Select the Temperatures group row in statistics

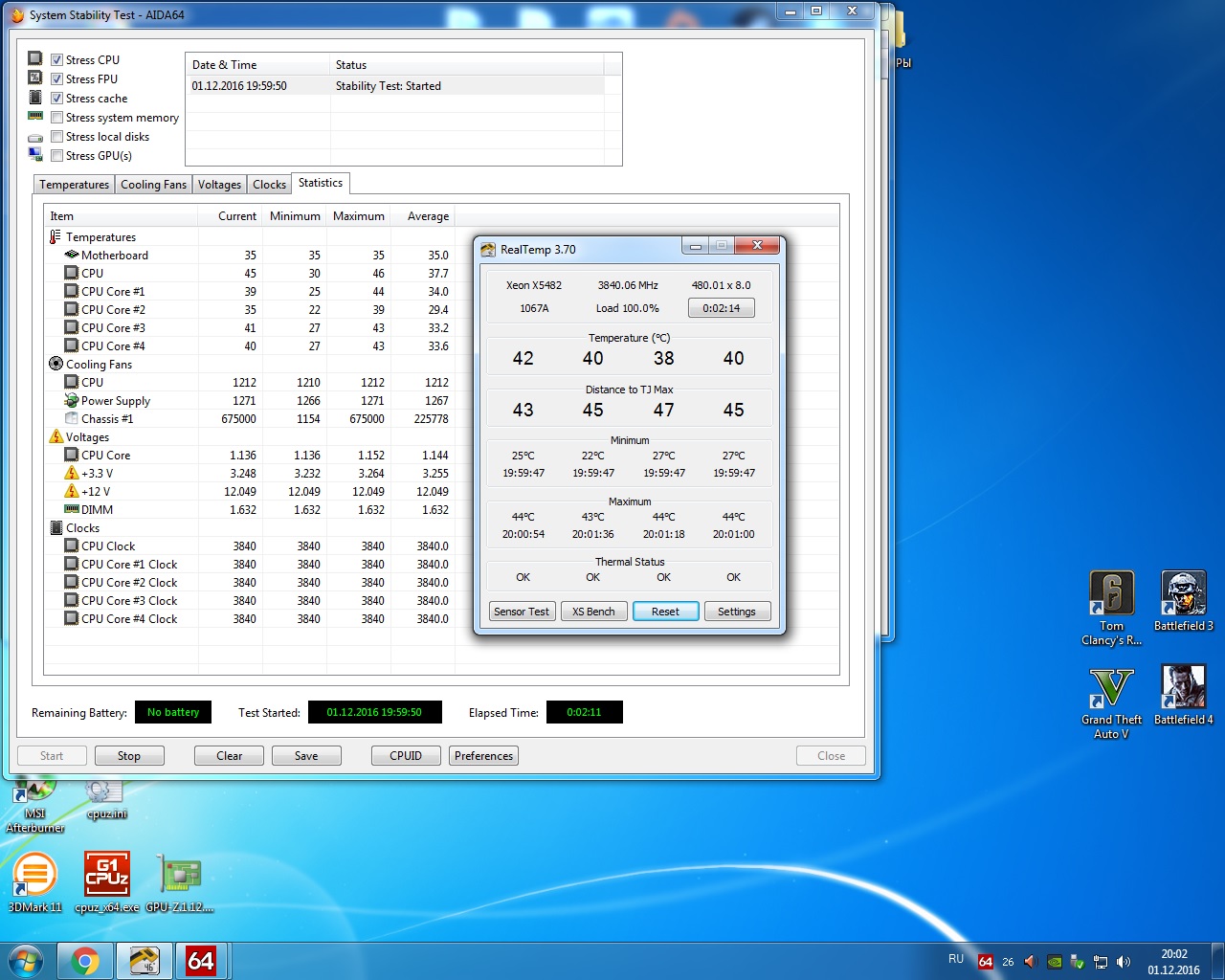click(100, 237)
